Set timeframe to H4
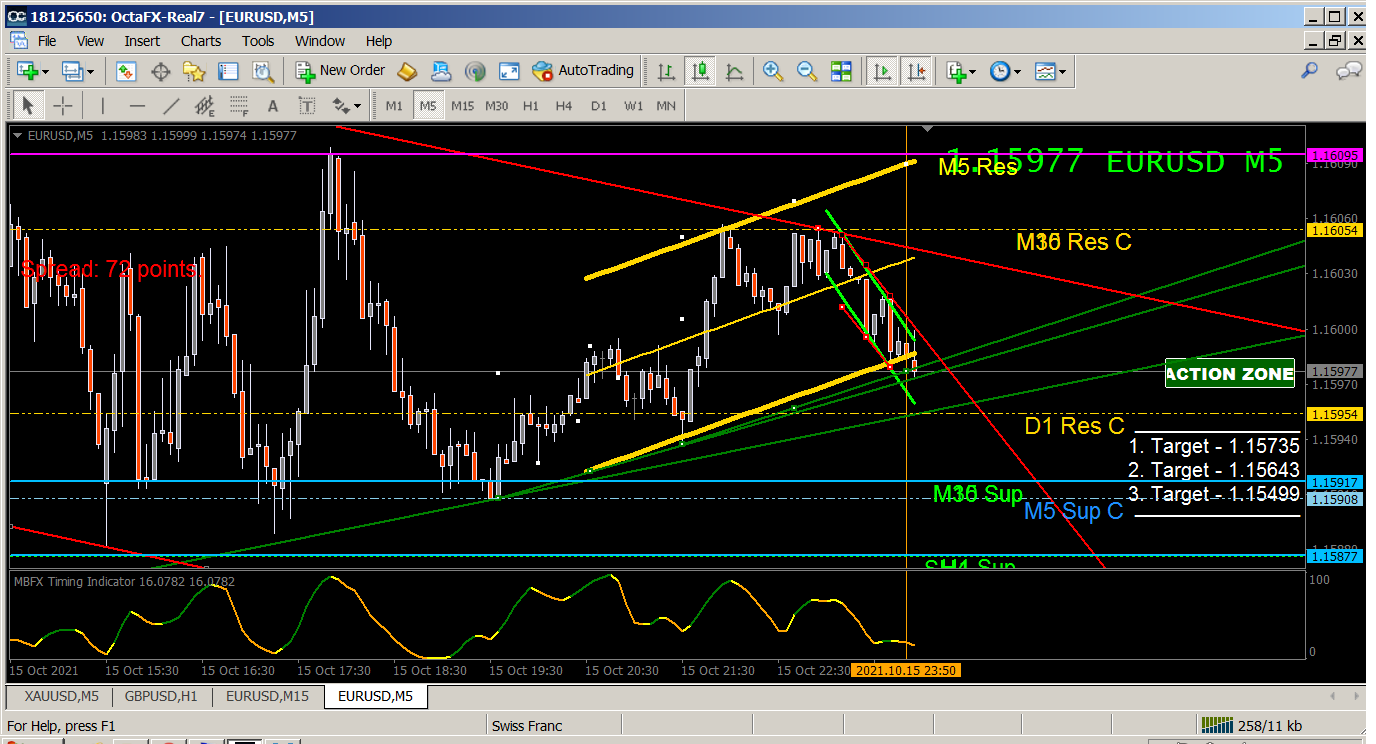1376x744 pixels. click(x=564, y=105)
